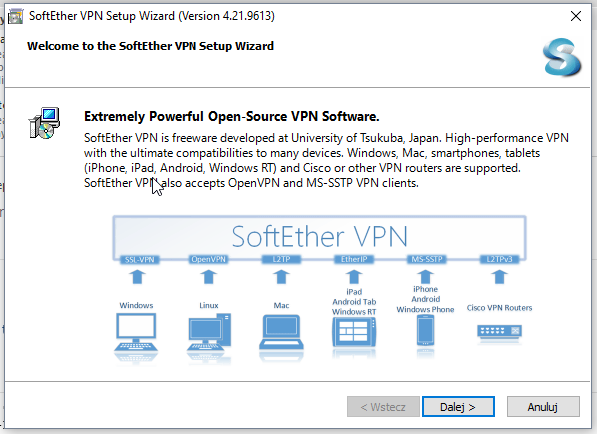Click the SoftEther blue S logo
Screen dimensions: 597x434
click(x=562, y=57)
